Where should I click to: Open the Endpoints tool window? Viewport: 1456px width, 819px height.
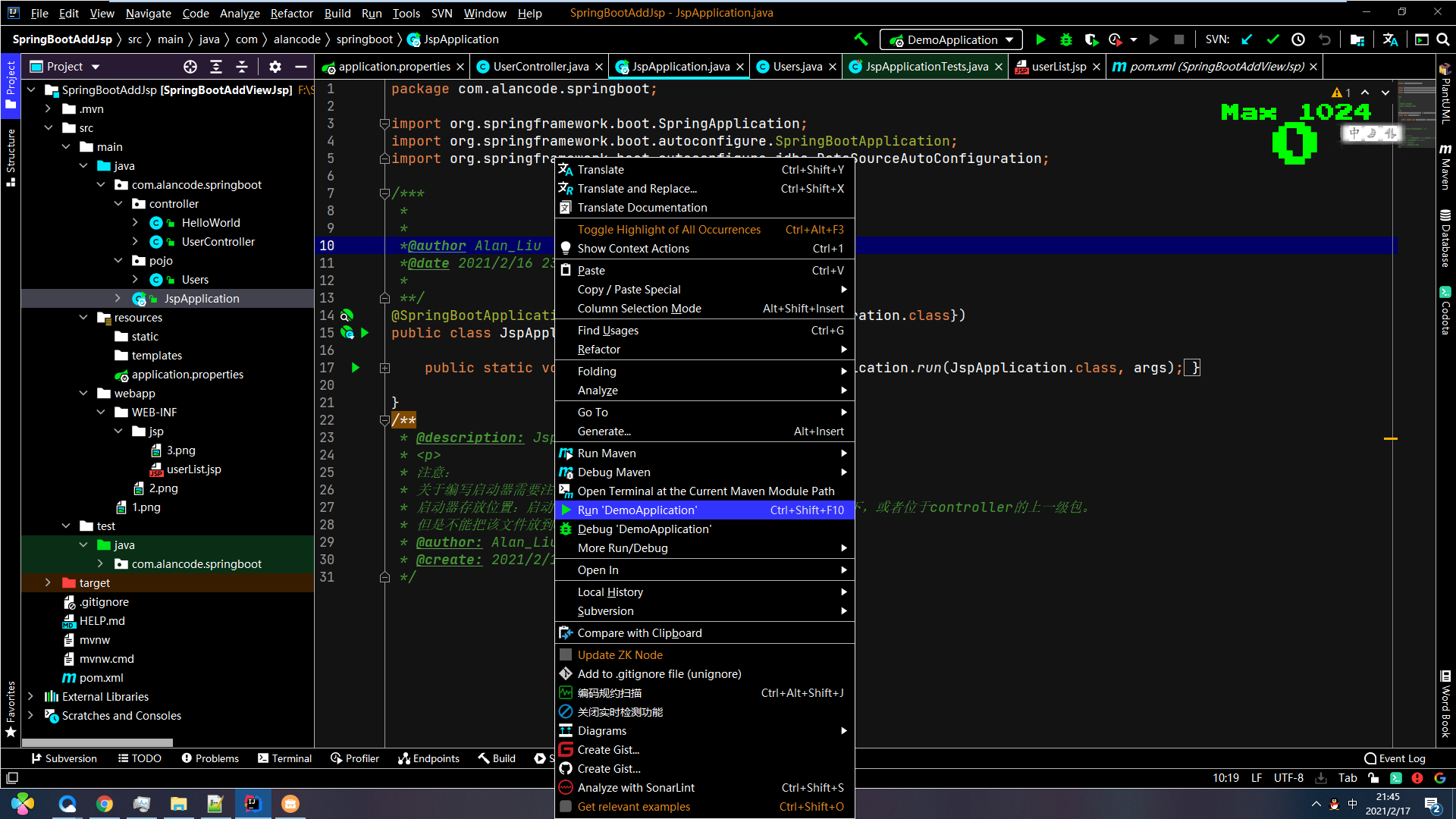(x=428, y=758)
